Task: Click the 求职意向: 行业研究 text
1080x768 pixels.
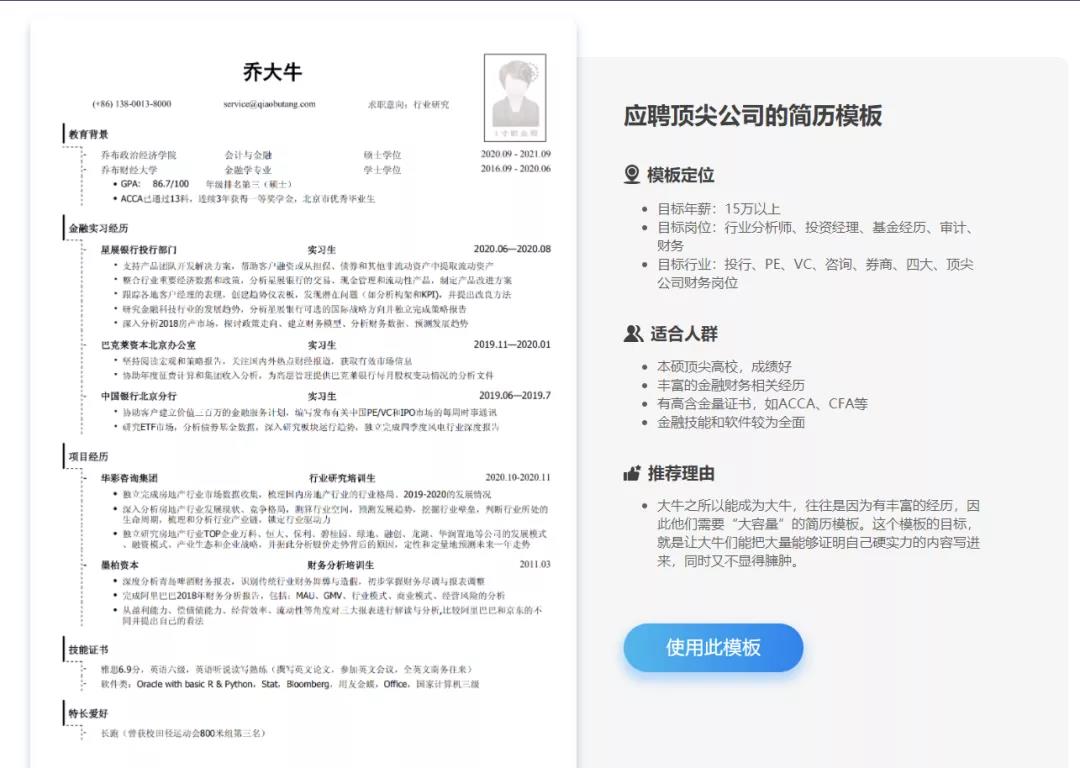Action: point(408,104)
